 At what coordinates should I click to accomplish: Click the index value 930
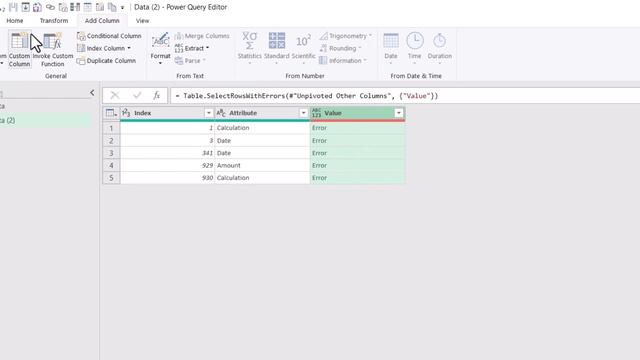click(x=207, y=178)
